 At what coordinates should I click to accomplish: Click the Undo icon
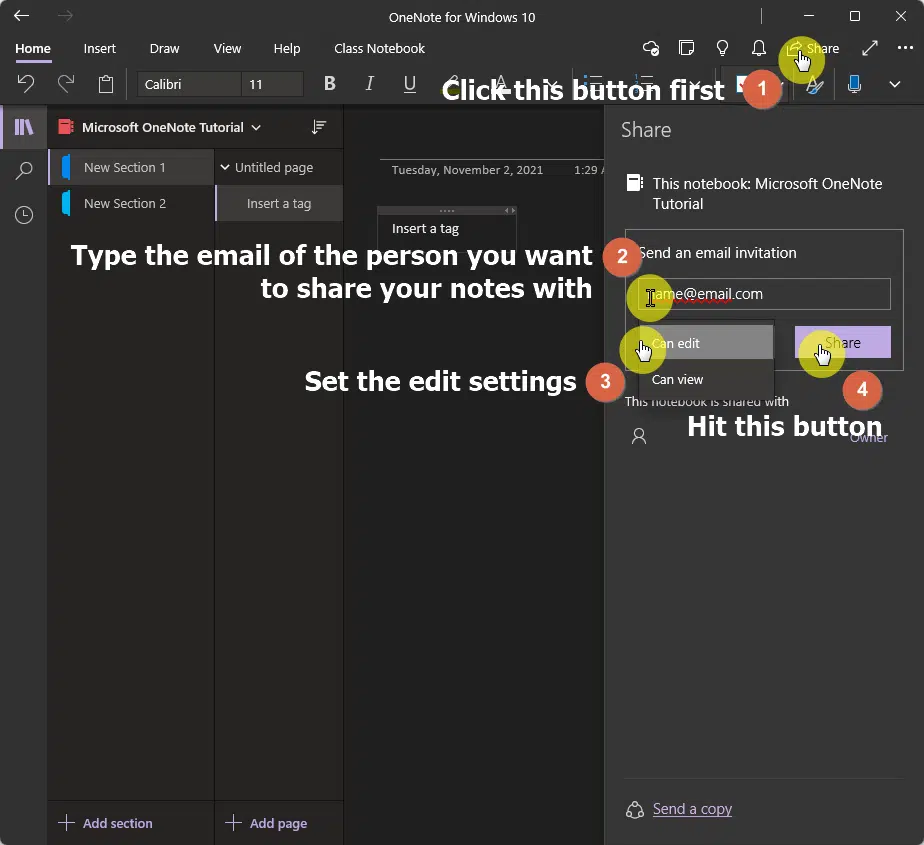[x=25, y=84]
